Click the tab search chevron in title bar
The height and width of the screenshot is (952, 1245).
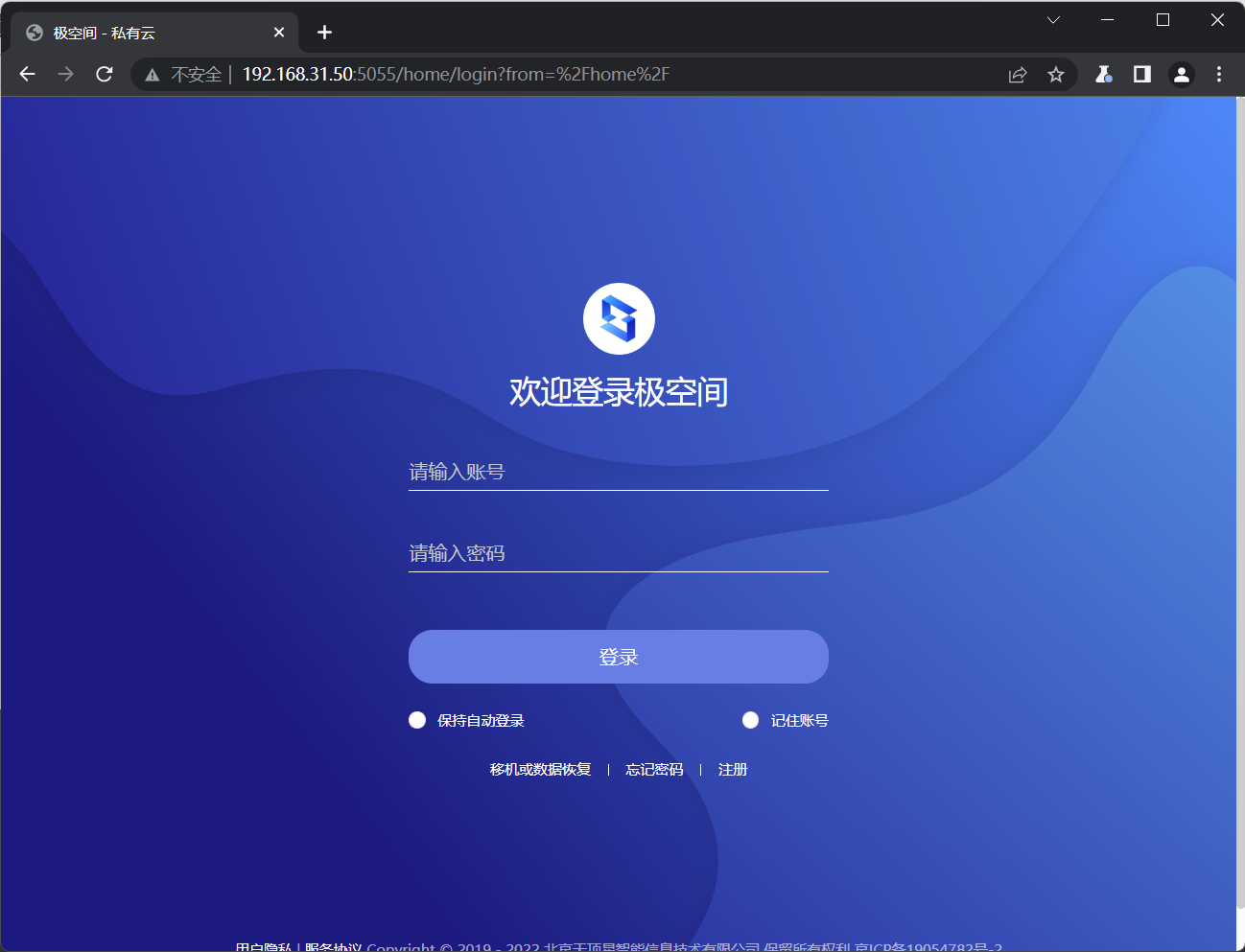tap(1053, 20)
